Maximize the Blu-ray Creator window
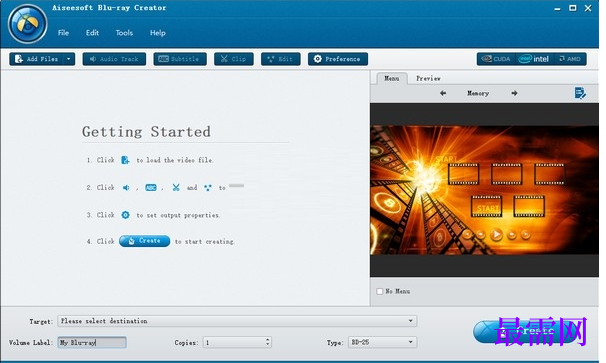The width and height of the screenshot is (606, 363). [572, 8]
